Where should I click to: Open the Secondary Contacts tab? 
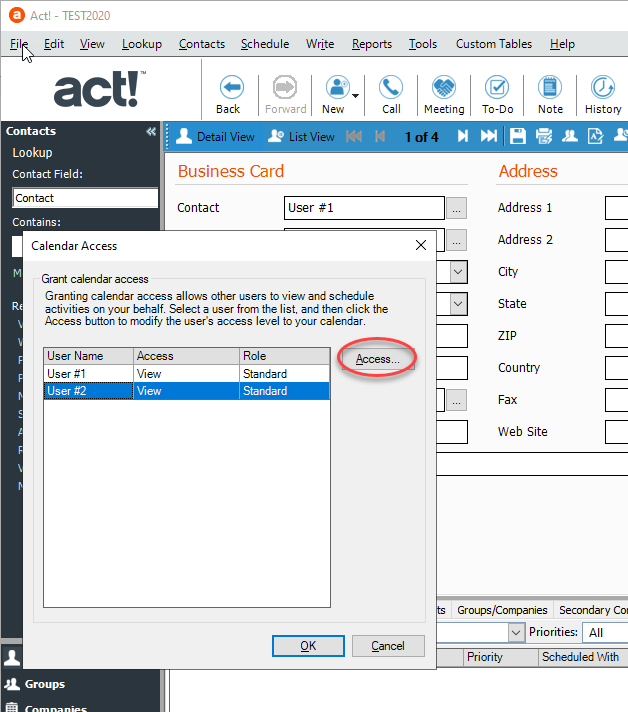591,610
